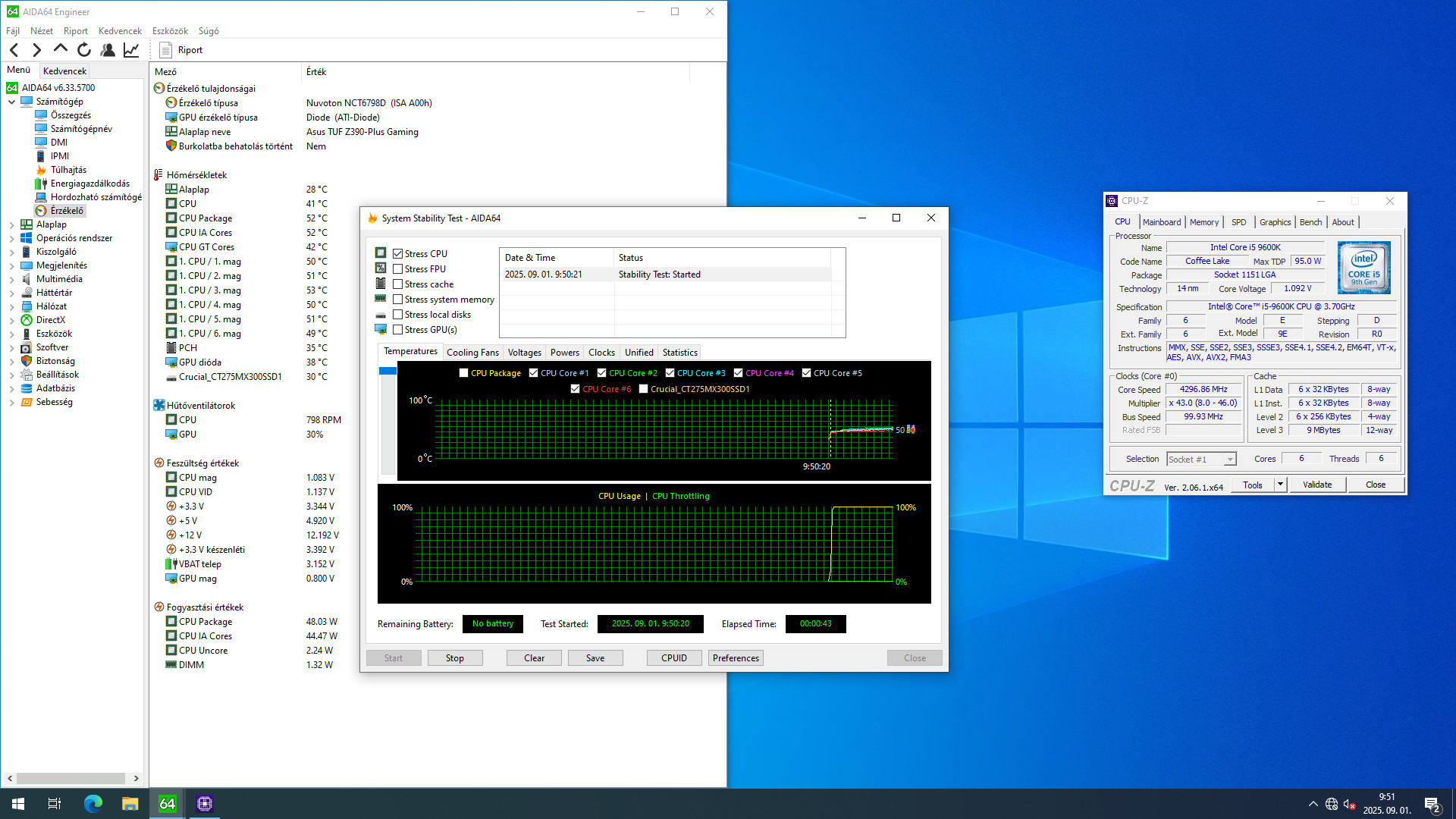The width and height of the screenshot is (1456, 819).
Task: Click the user profile toolbar icon
Action: tap(108, 50)
